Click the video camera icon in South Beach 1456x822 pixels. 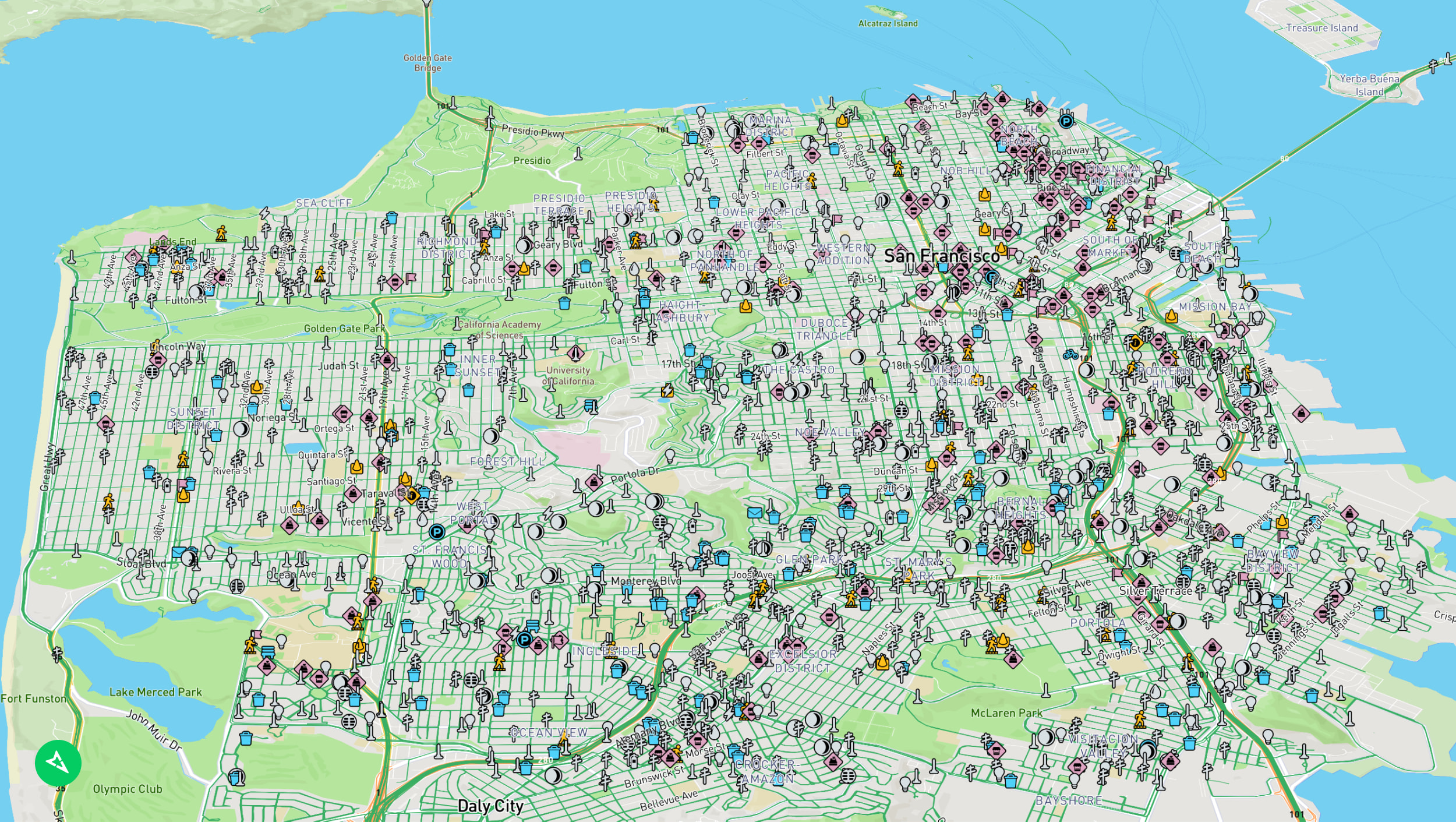tap(1231, 262)
